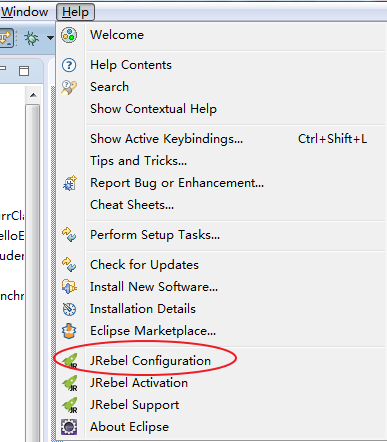
Task: Select Welcome from Help menu
Action: [117, 35]
